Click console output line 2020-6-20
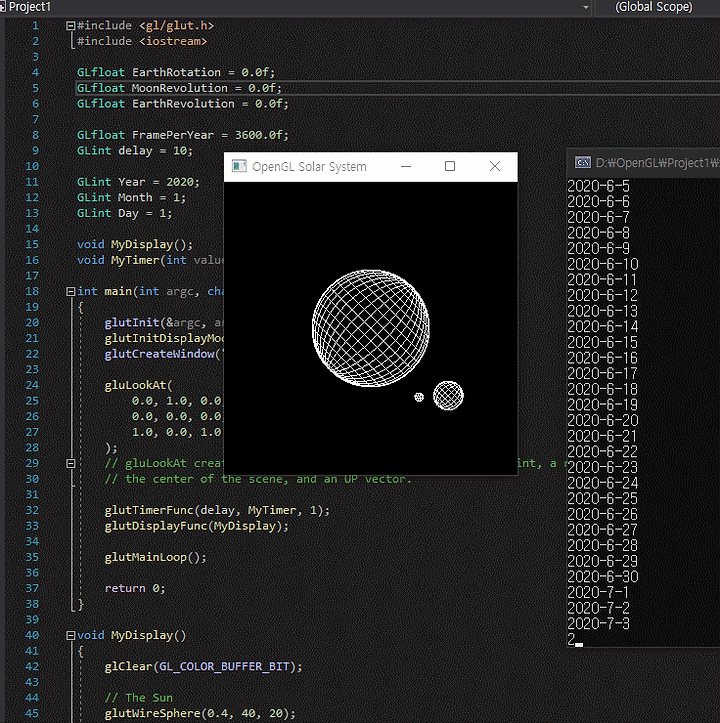Screen dimensions: 720x723 603,421
